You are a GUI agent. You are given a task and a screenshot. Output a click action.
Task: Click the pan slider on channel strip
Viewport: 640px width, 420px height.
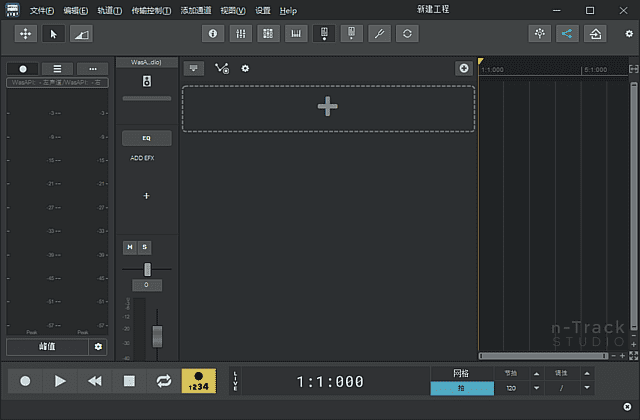click(x=147, y=270)
